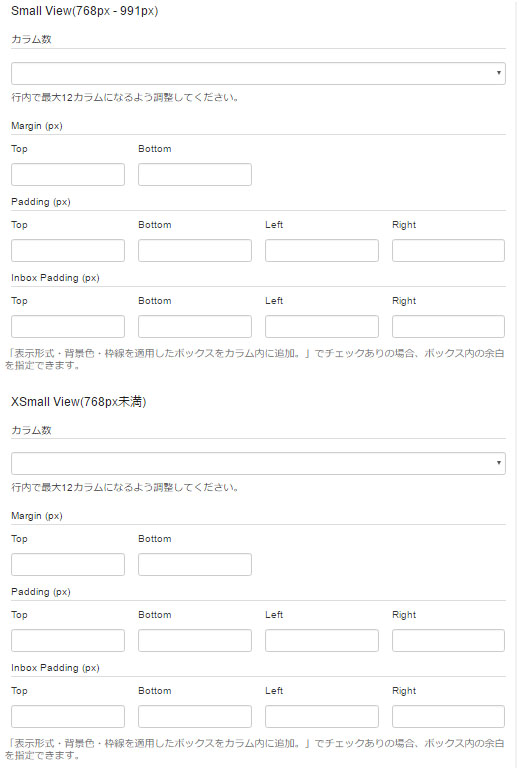This screenshot has width=520, height=770.
Task: Focus Small View Padding Top input
Action: click(x=68, y=250)
